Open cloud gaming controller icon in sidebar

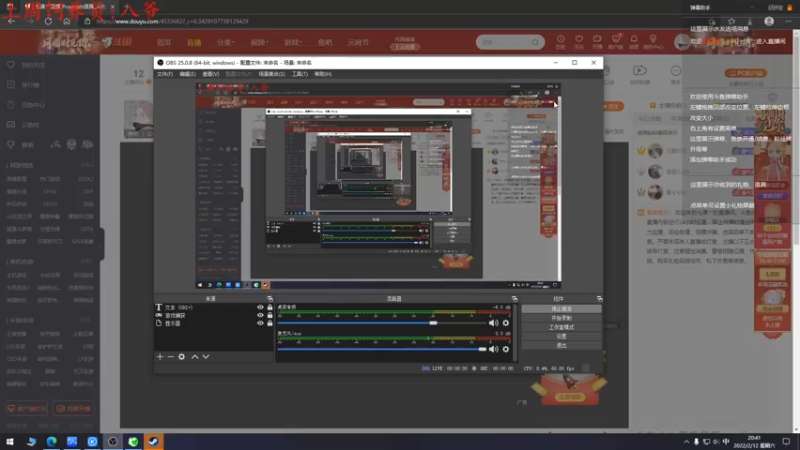pyautogui.click(x=11, y=124)
